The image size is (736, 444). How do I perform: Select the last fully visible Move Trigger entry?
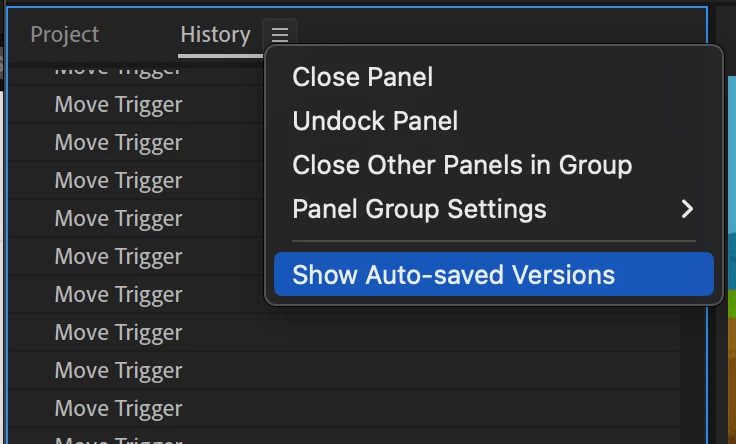(x=118, y=409)
